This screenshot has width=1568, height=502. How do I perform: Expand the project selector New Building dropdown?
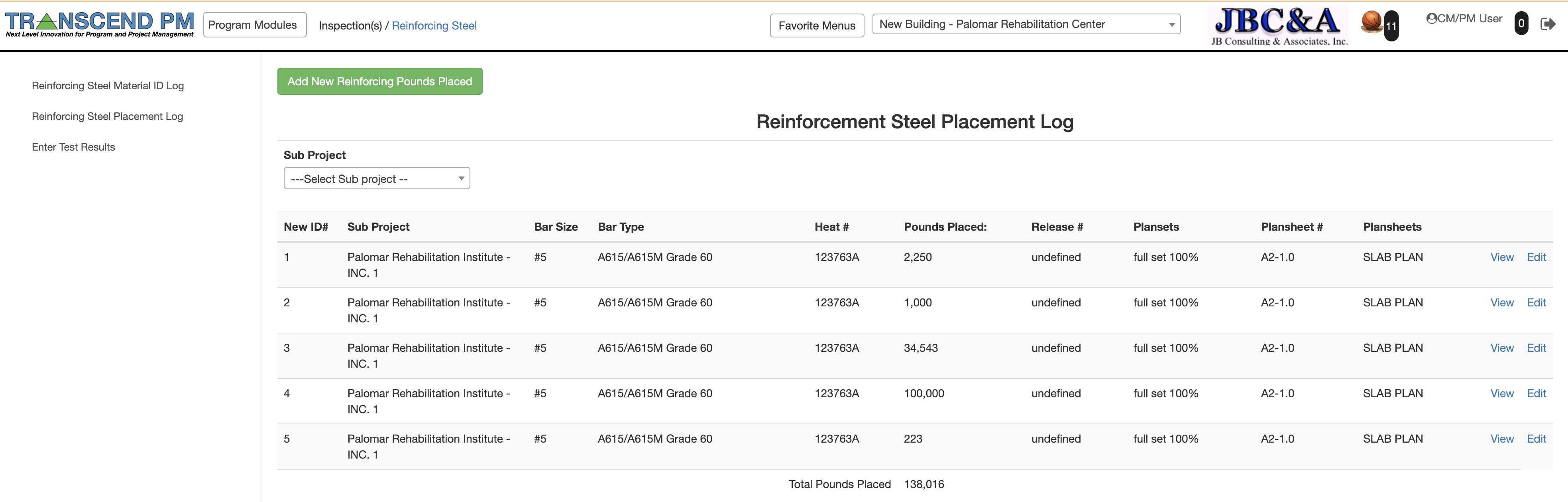pos(1026,24)
